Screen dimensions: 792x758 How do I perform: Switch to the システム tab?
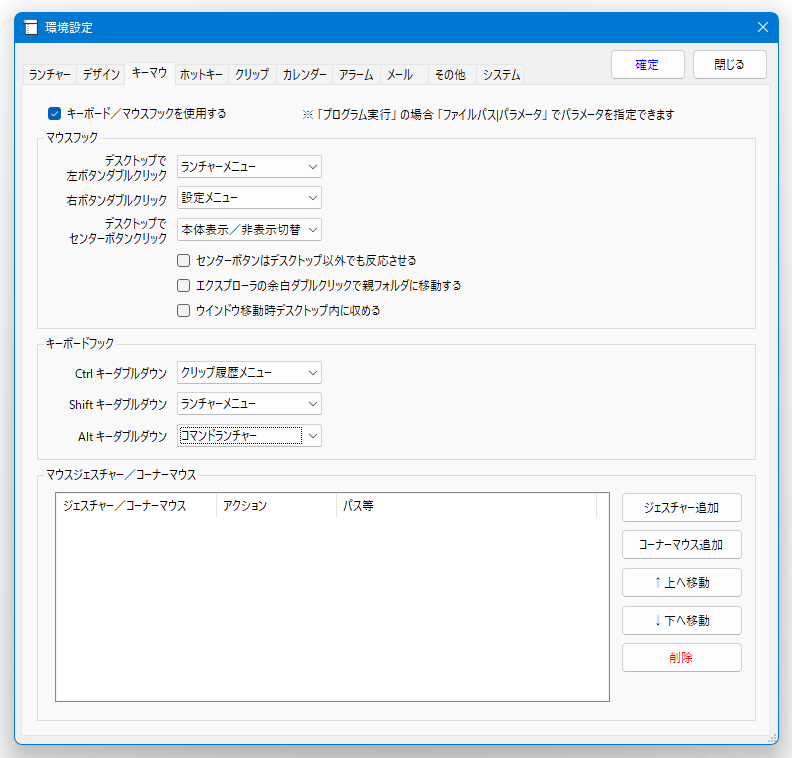pos(501,75)
